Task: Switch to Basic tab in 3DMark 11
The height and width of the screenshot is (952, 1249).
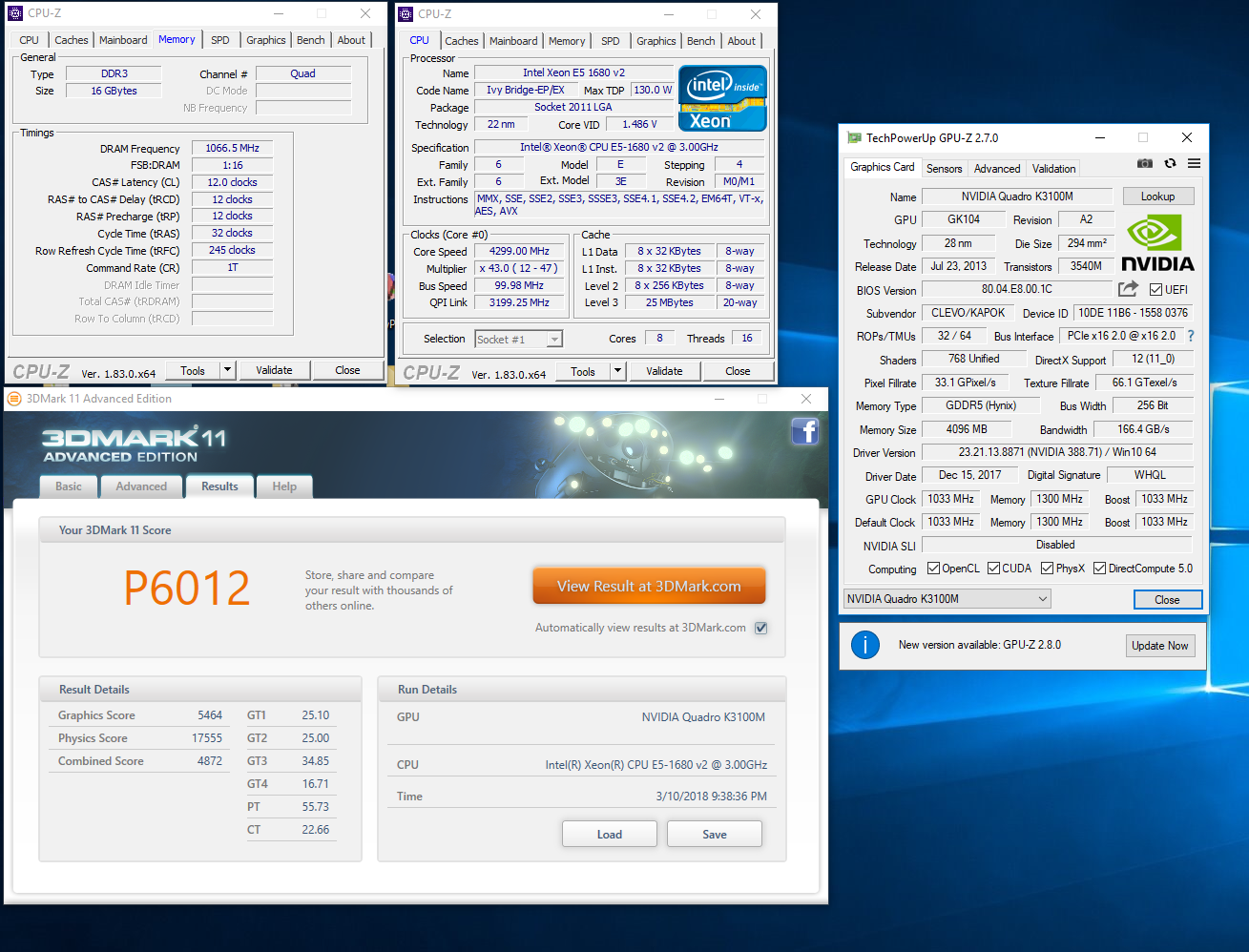Action: [x=69, y=486]
